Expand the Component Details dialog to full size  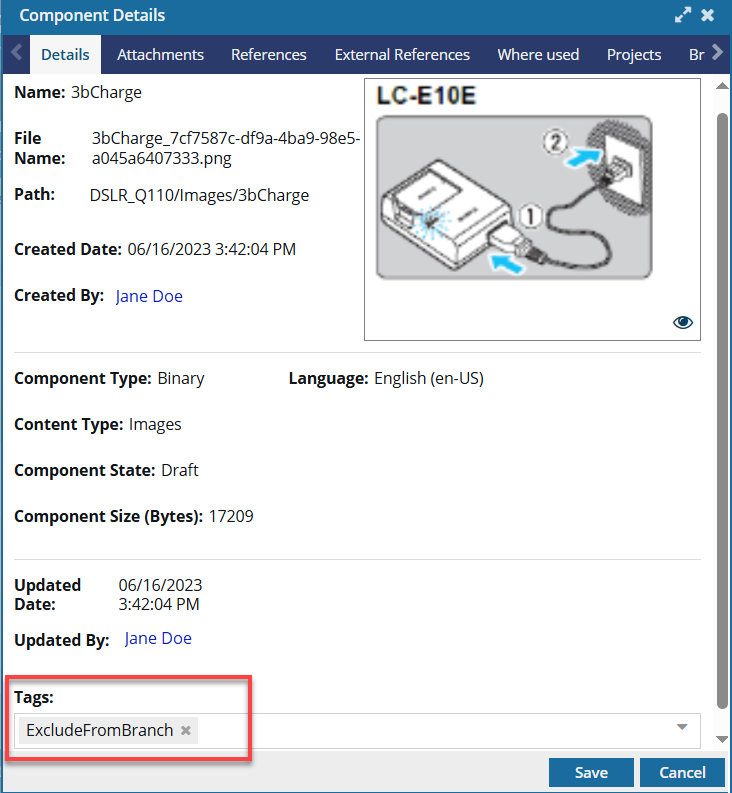point(683,15)
